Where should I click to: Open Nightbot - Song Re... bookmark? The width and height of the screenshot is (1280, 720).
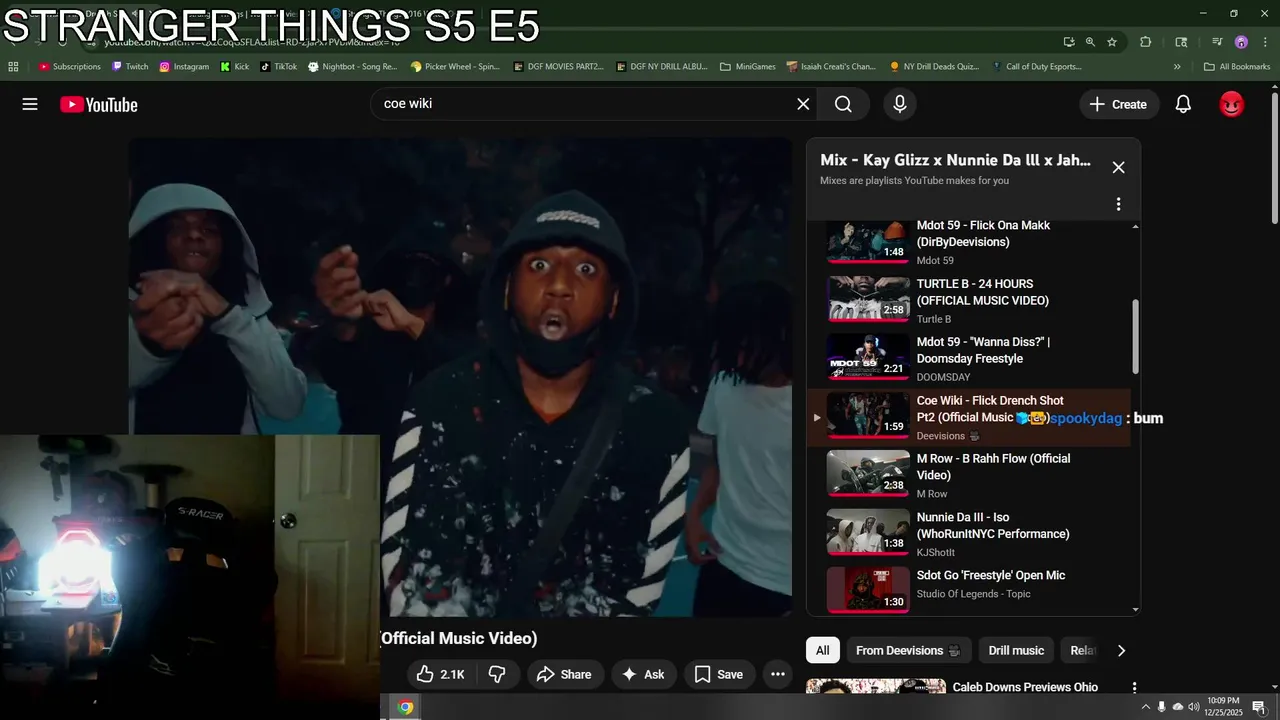[x=353, y=67]
